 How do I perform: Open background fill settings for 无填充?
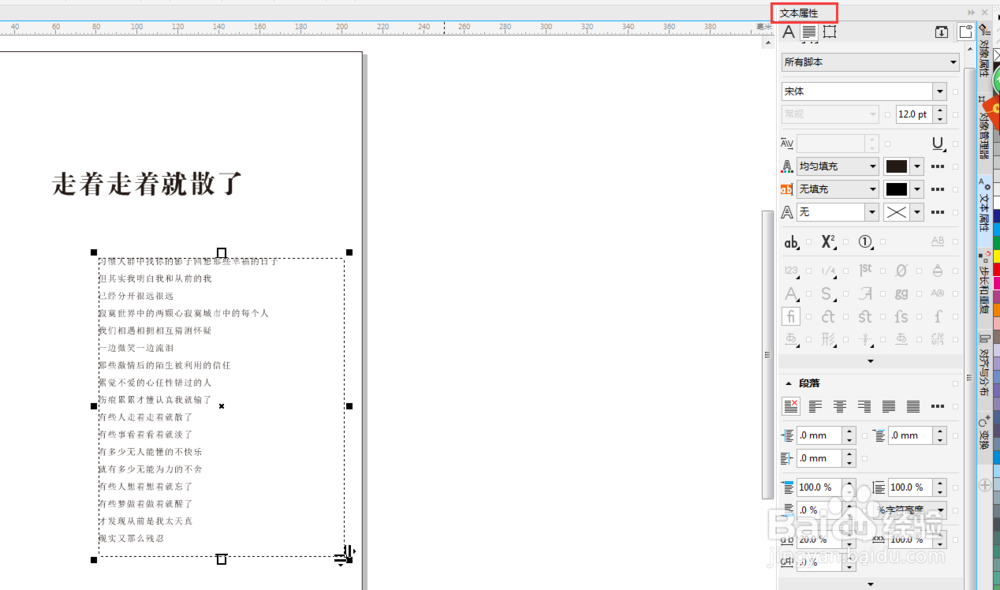(938, 189)
